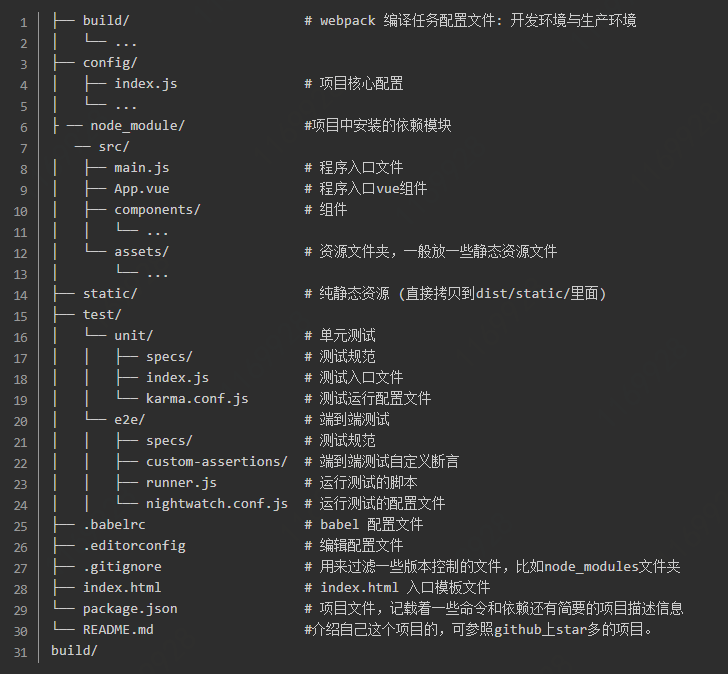Click karma.conf.js text
This screenshot has width=728, height=674.
(197, 399)
